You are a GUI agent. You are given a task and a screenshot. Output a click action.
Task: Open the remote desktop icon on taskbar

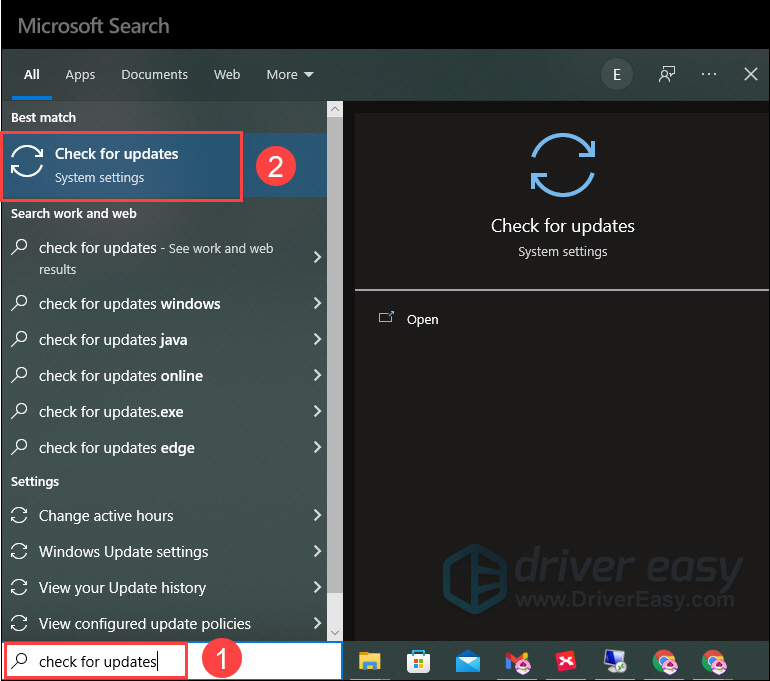(614, 661)
